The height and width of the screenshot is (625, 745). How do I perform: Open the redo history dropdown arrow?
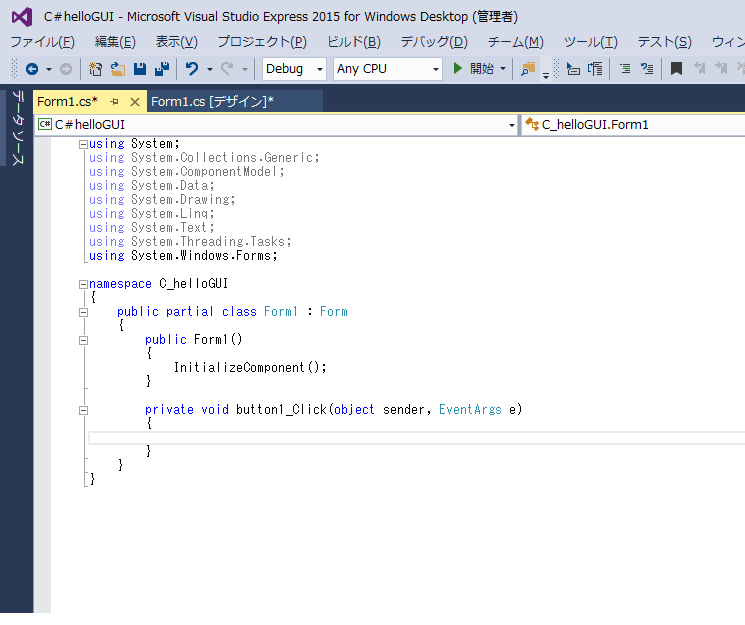(x=245, y=69)
